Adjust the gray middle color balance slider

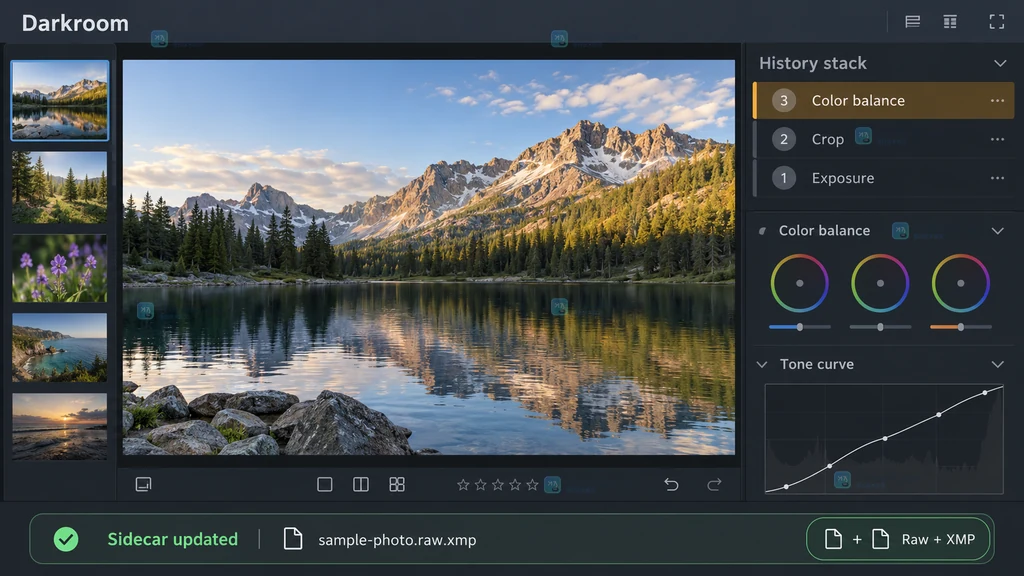[x=880, y=327]
